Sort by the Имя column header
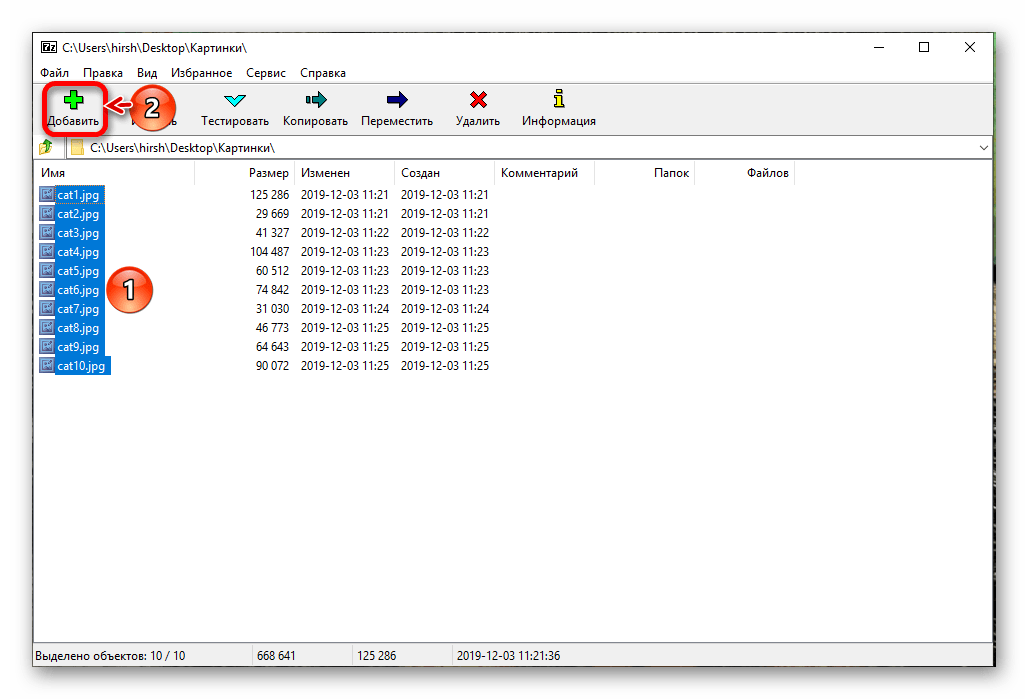 (x=54, y=173)
